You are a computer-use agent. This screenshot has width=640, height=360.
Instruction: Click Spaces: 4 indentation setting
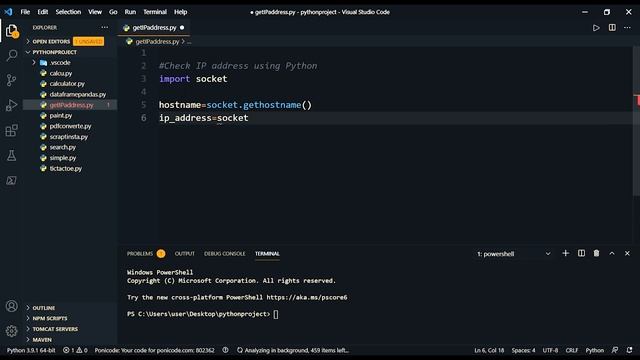(x=523, y=350)
